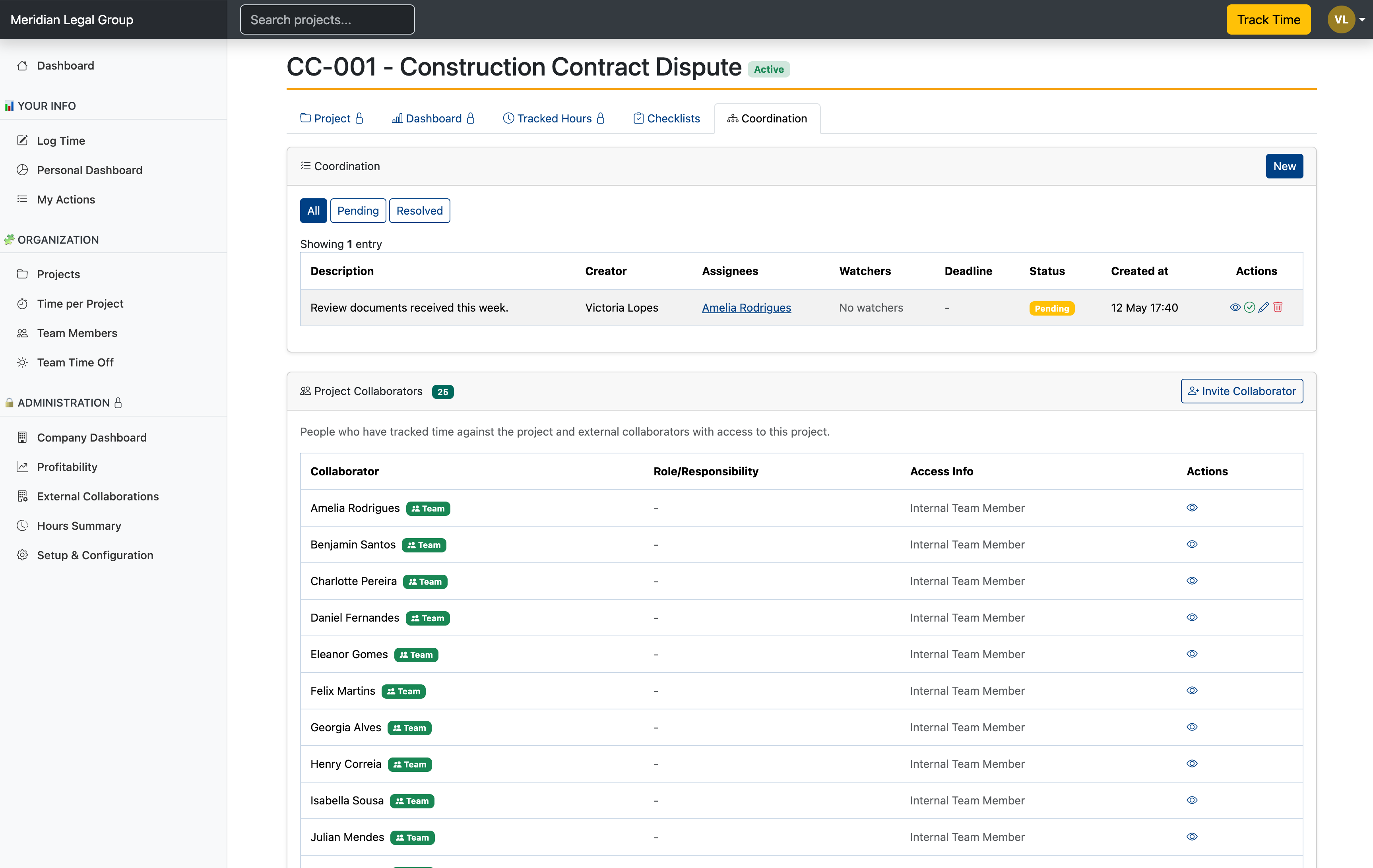Viewport: 1373px width, 868px height.
Task: Click the ORGANIZATION section heading
Action: (51, 239)
